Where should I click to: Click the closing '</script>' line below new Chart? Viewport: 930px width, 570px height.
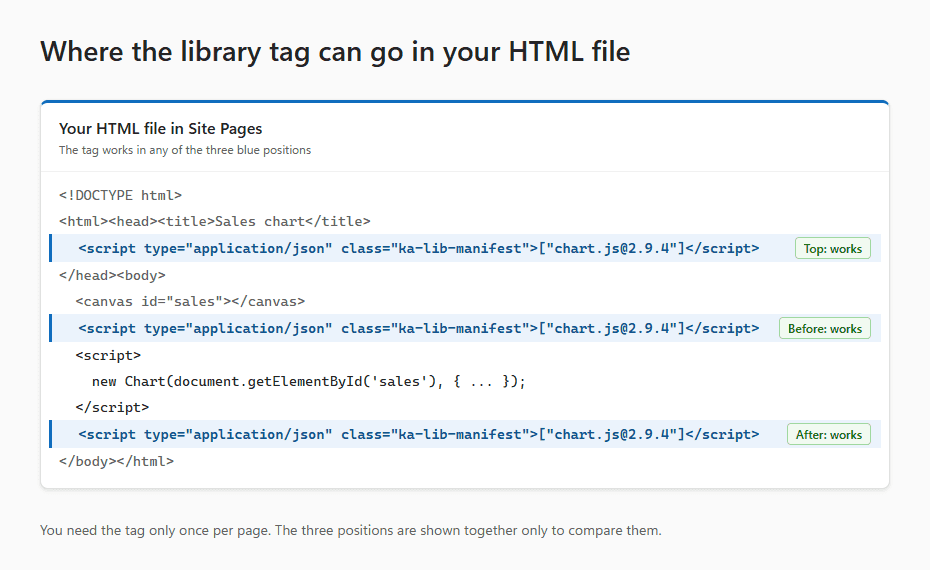tap(112, 407)
